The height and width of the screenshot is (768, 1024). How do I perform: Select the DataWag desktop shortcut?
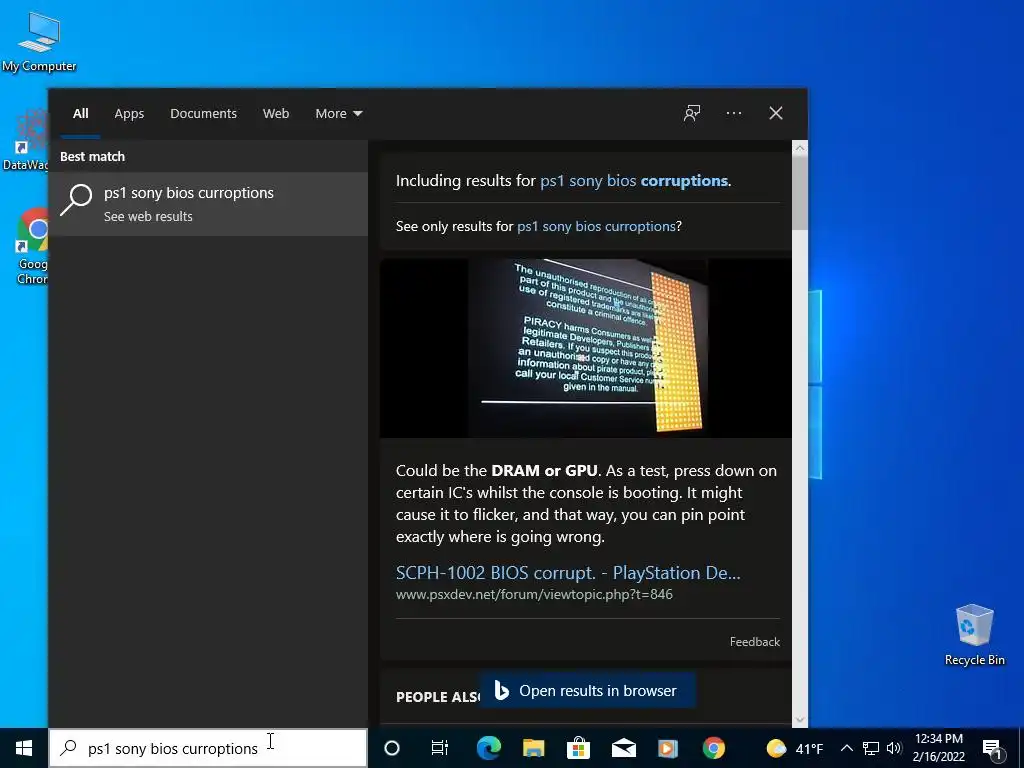(x=25, y=140)
